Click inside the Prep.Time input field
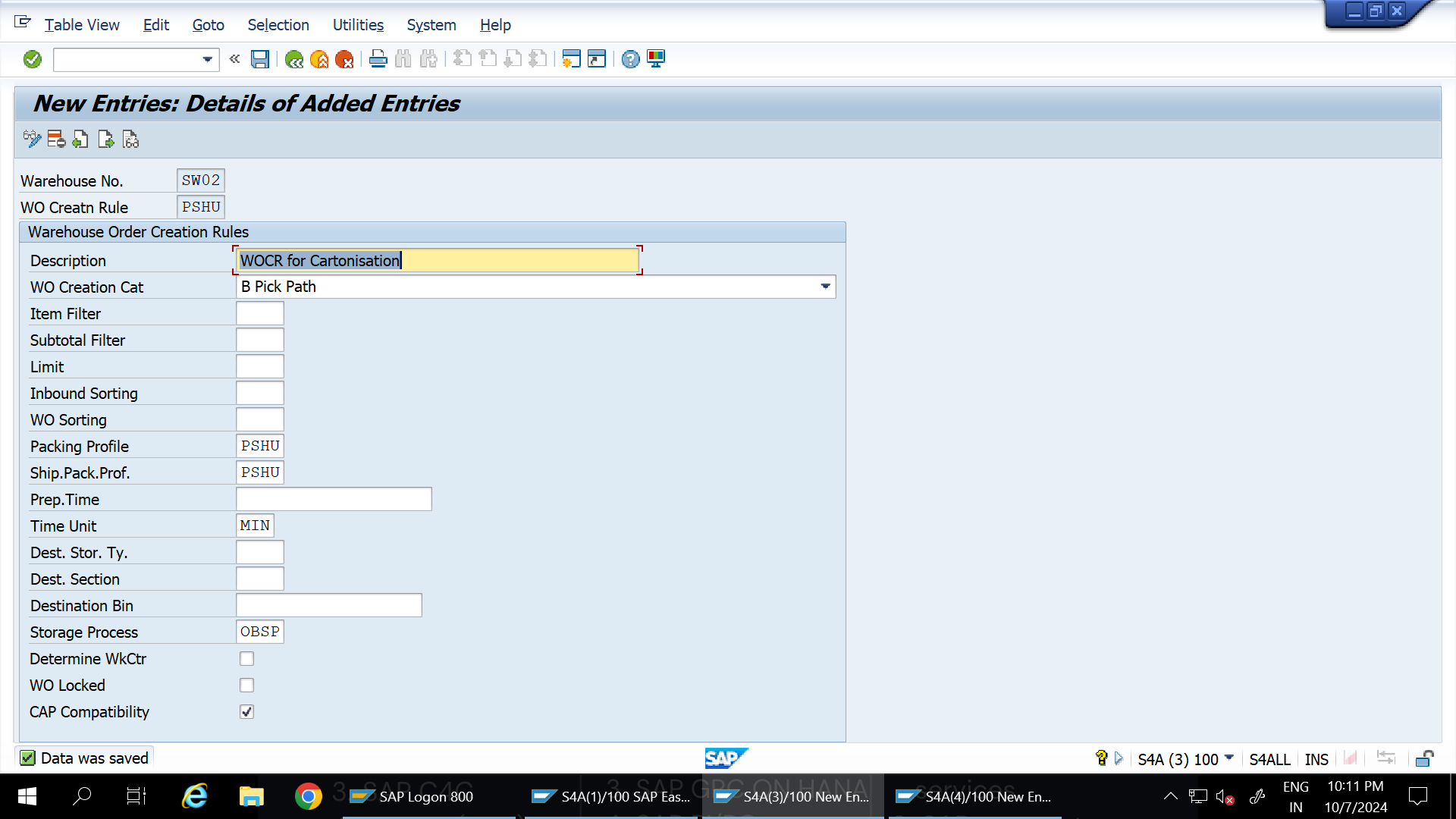1456x819 pixels. [x=334, y=499]
